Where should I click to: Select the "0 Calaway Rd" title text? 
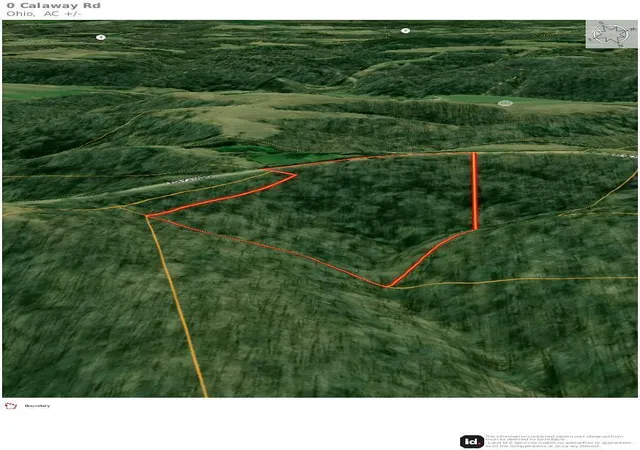coord(53,6)
